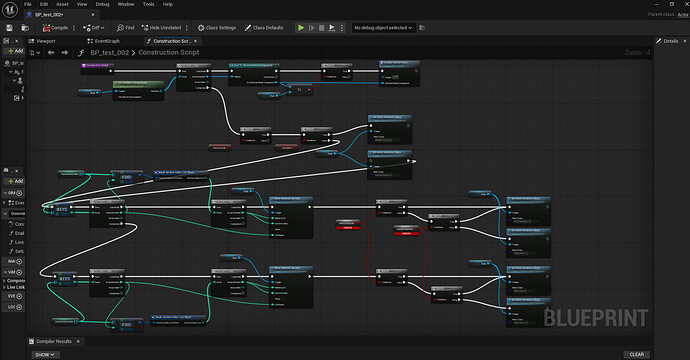The image size is (690, 360).
Task: Close the Details panel tab
Action: pyautogui.click(x=685, y=41)
